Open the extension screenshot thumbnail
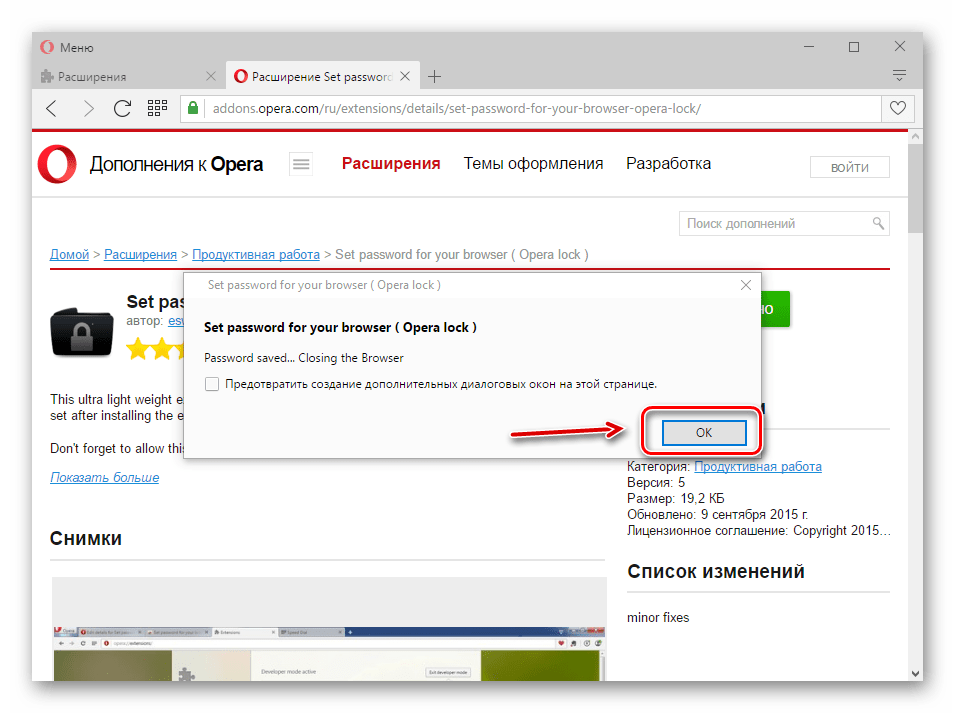 coord(329,630)
